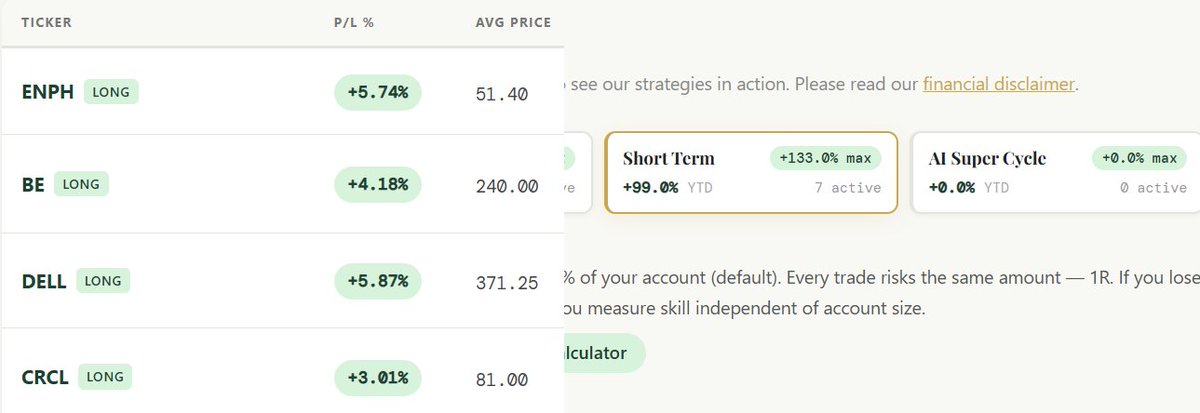Screen dimensions: 1200x413
Task: Select the AI Super Cycle strategy card
Action: [1056, 172]
